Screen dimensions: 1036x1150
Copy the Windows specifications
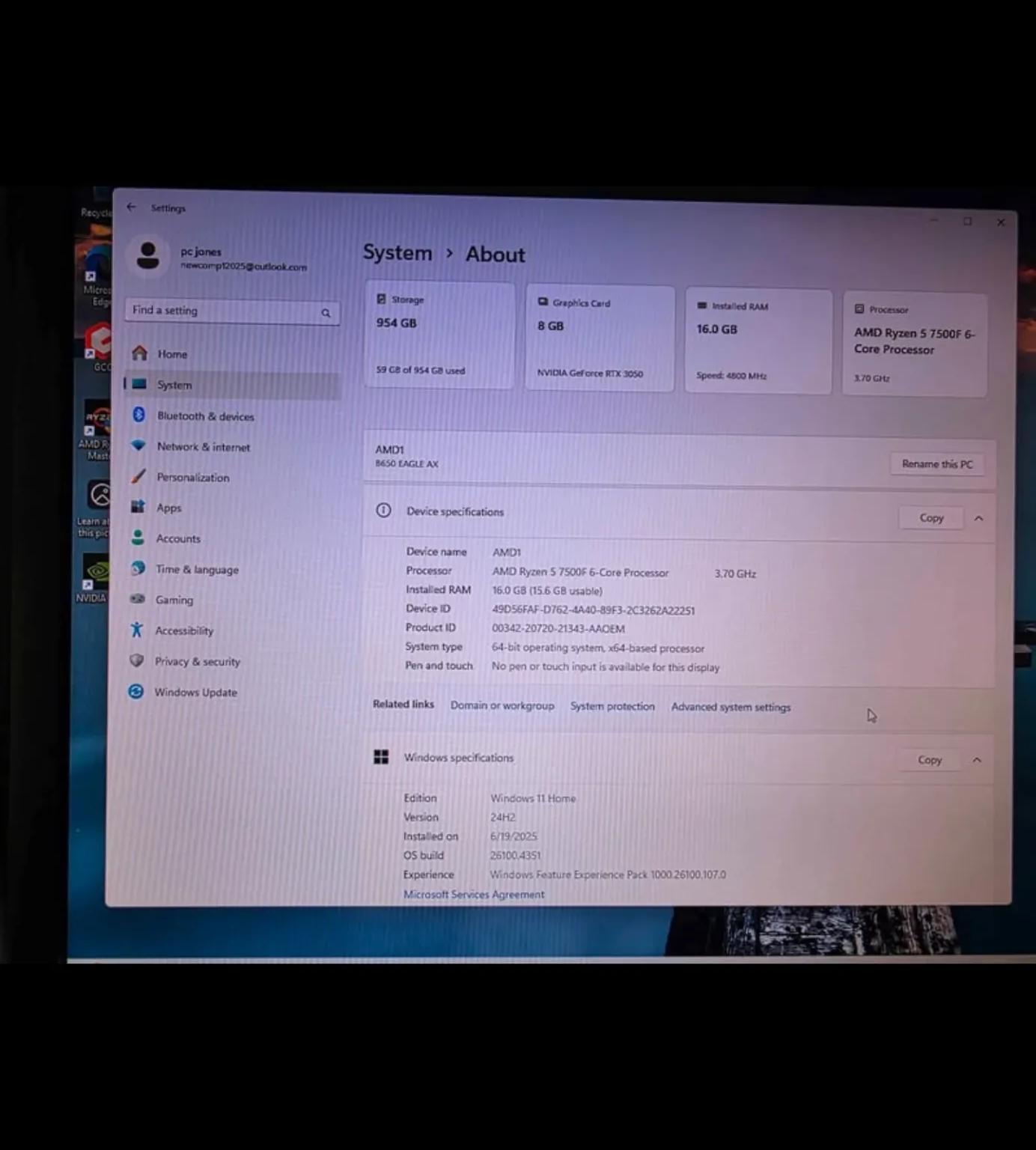[x=930, y=760]
